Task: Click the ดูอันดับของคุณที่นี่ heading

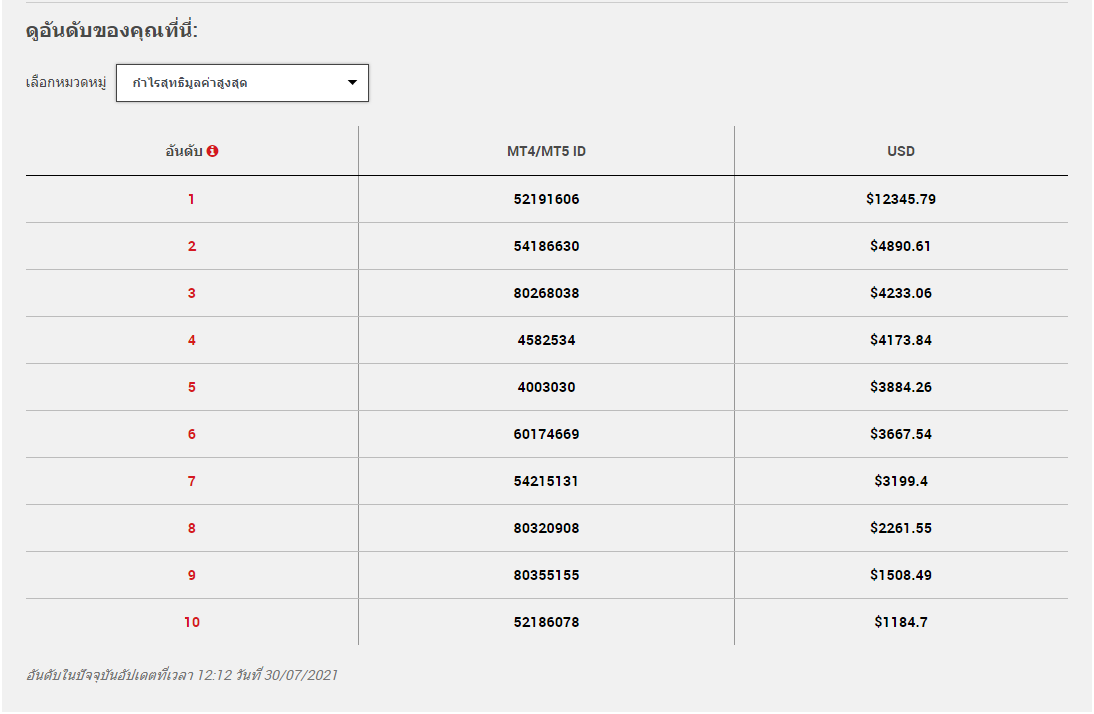Action: [112, 31]
